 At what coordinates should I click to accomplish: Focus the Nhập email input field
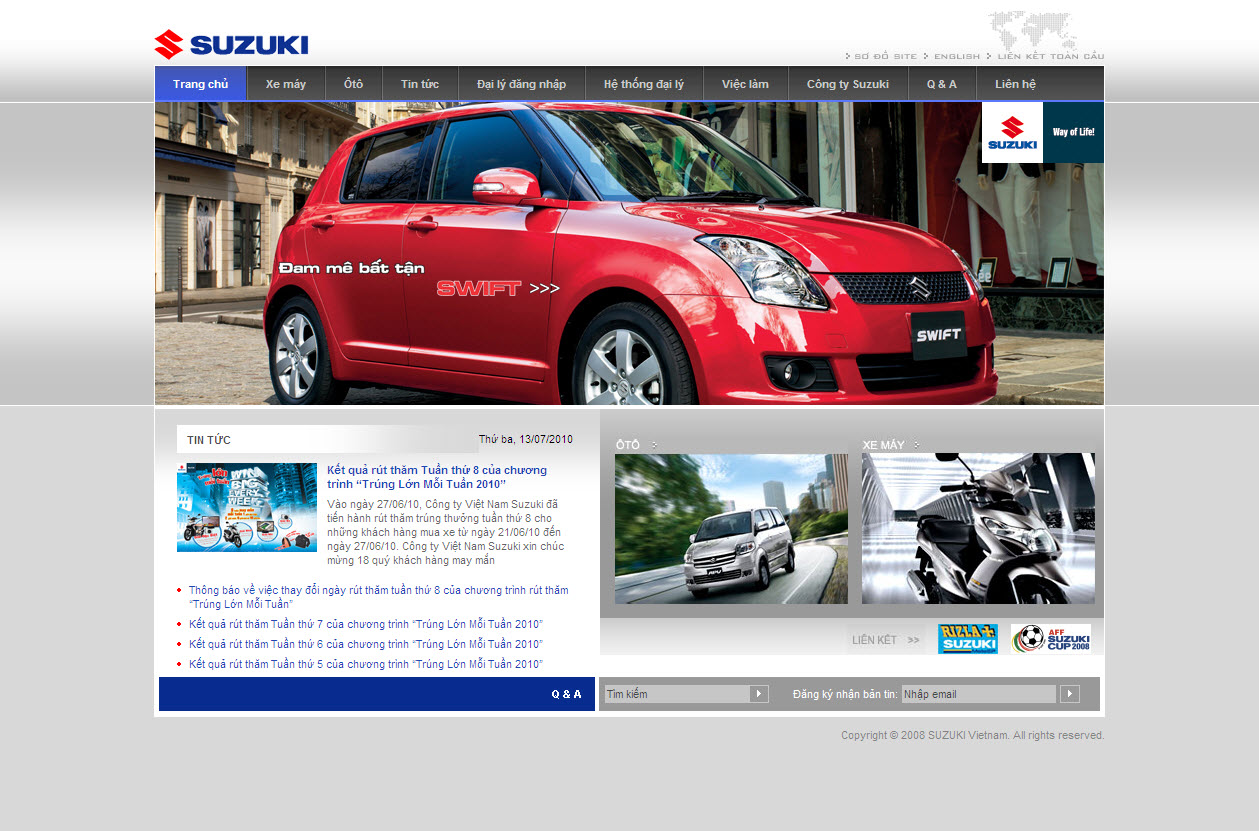(979, 694)
